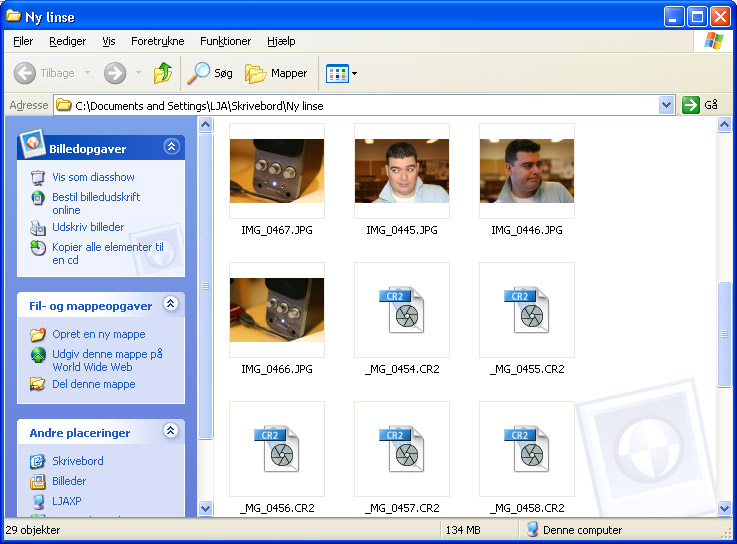Open the Søg search tool
Viewport: 737px width, 544px height.
point(211,73)
